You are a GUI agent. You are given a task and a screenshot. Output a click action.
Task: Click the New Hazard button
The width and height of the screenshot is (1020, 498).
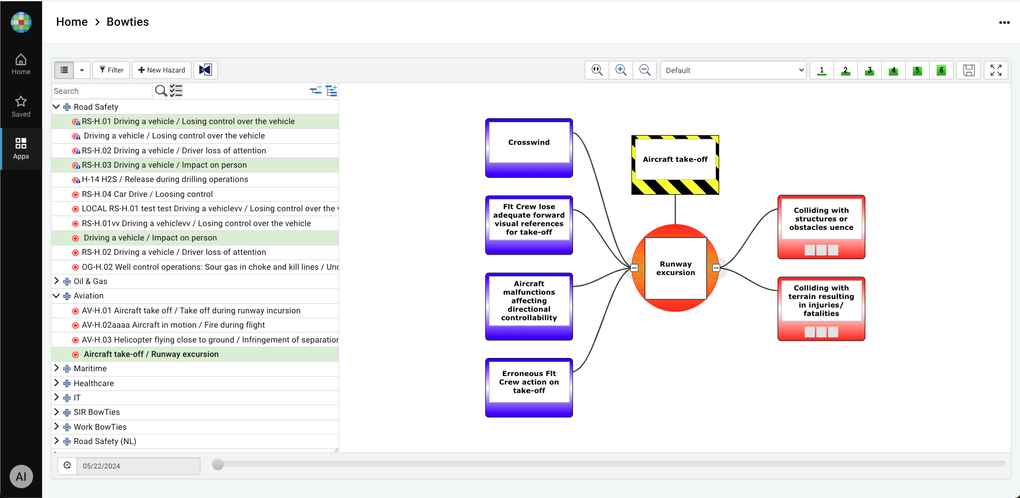(x=161, y=70)
